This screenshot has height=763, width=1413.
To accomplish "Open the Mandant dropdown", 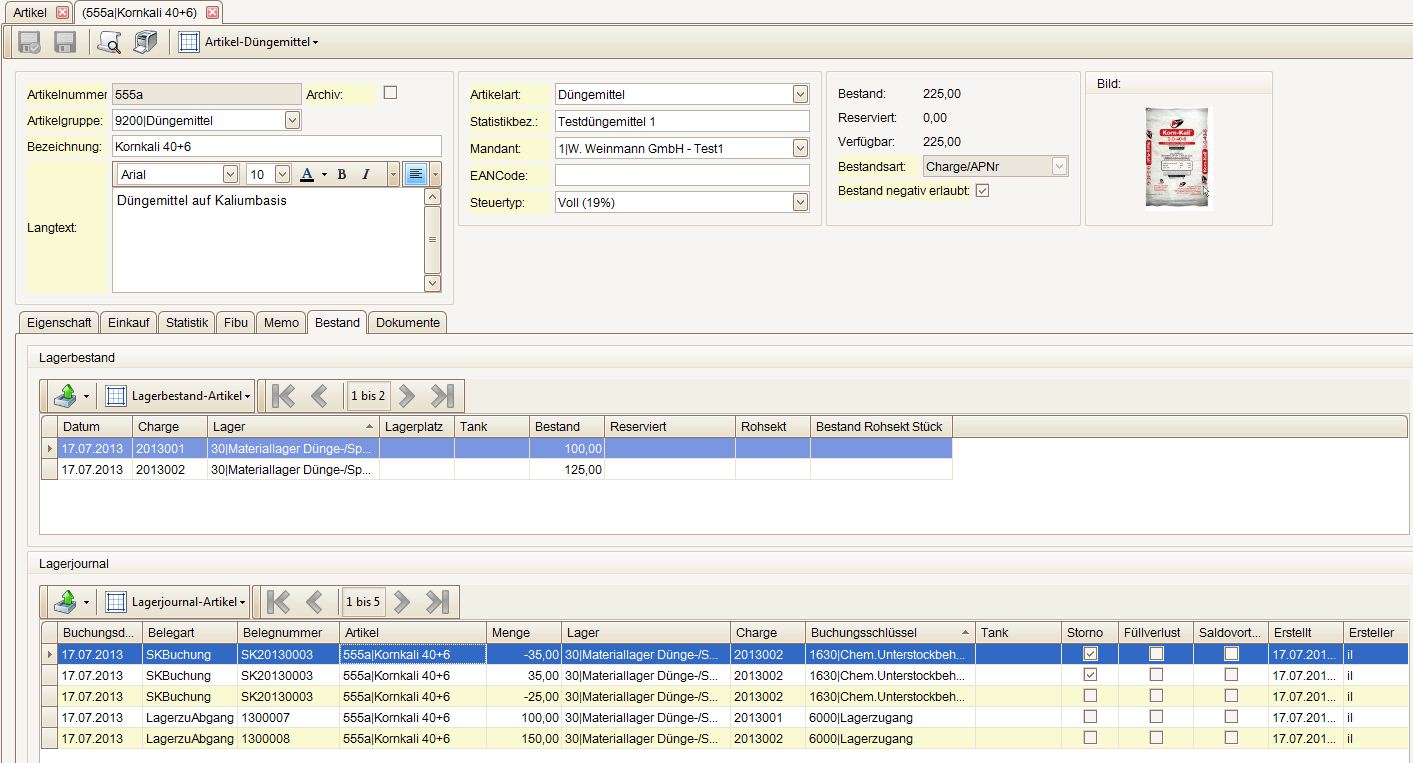I will point(800,148).
